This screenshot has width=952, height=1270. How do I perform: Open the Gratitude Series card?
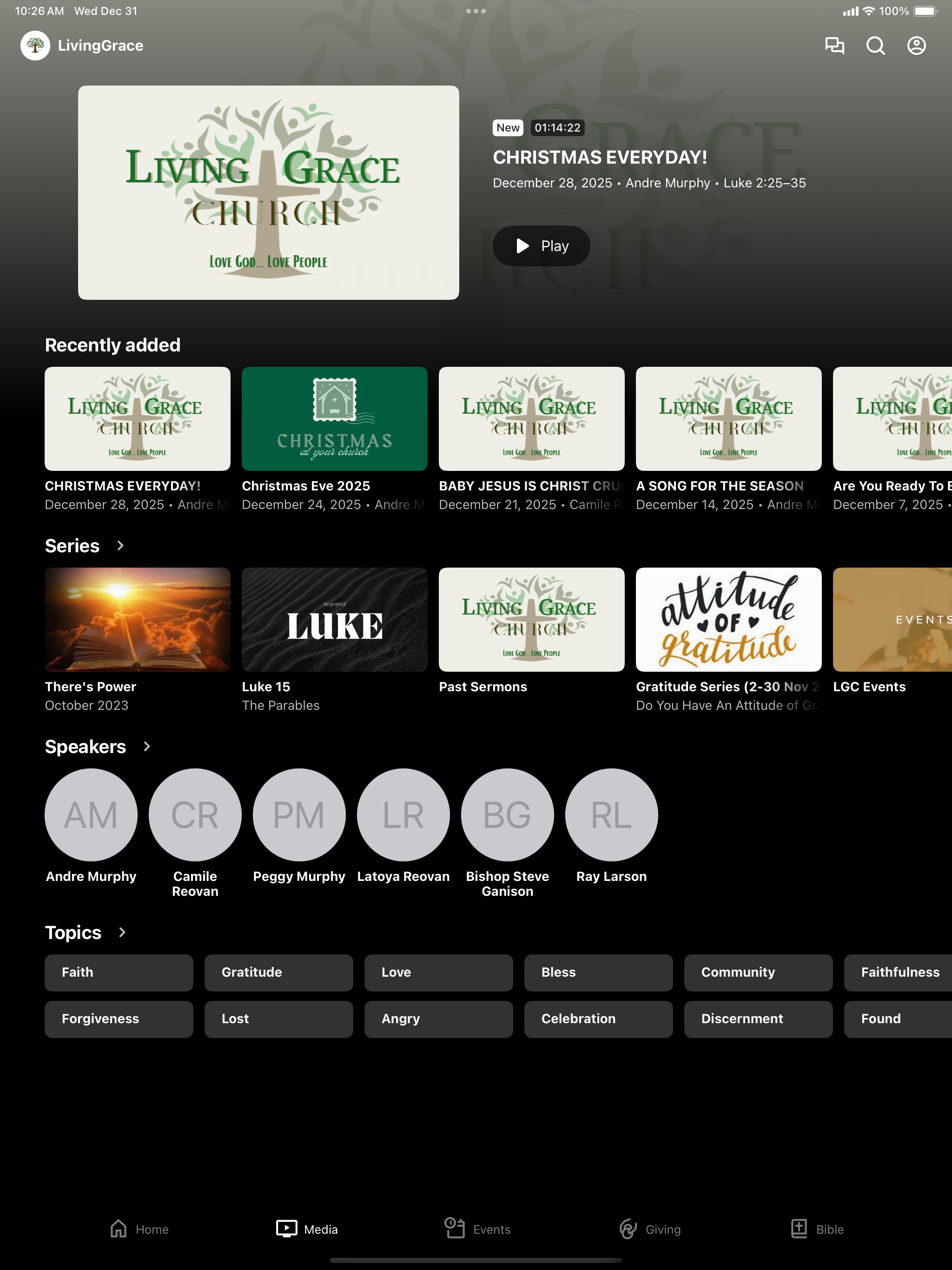728,640
